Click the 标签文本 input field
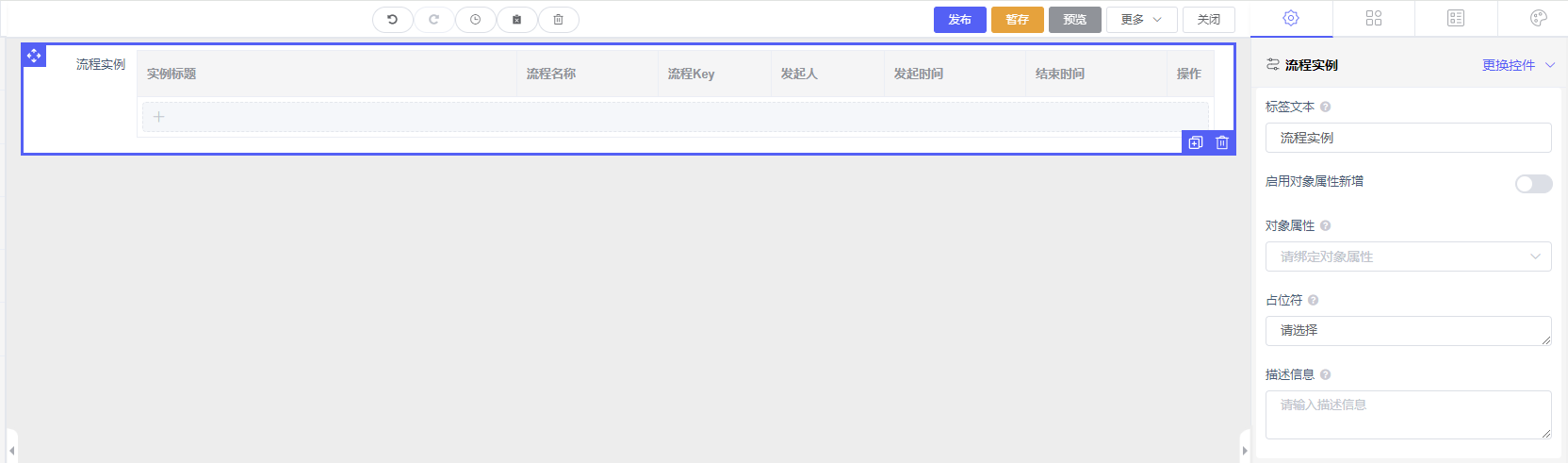Viewport: 1568px width, 463px height. (1408, 138)
